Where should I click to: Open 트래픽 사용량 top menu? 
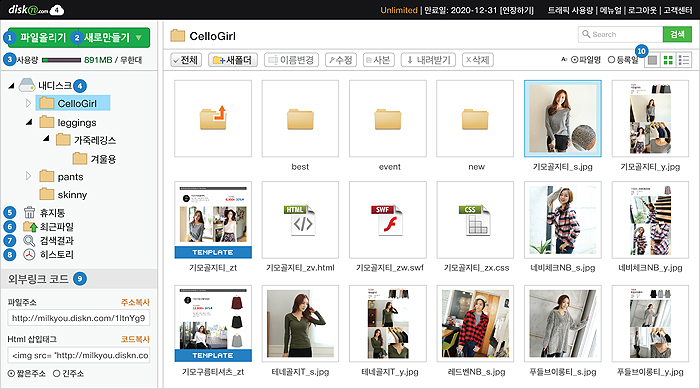point(572,10)
